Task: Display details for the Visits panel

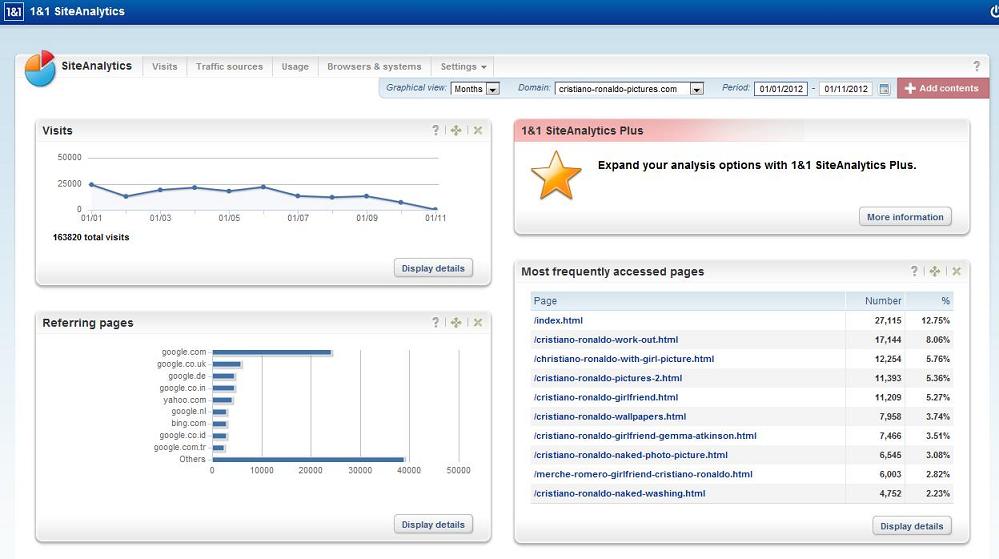Action: tap(433, 268)
